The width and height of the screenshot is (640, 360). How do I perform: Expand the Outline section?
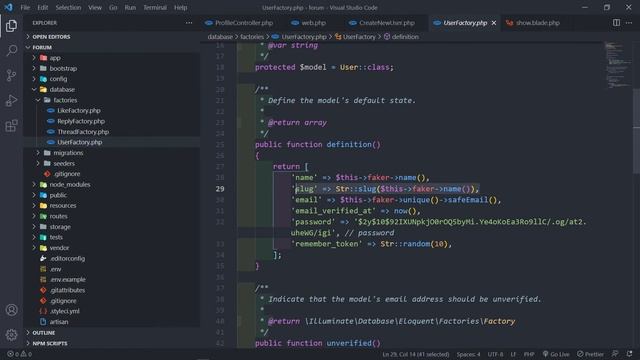(44, 333)
